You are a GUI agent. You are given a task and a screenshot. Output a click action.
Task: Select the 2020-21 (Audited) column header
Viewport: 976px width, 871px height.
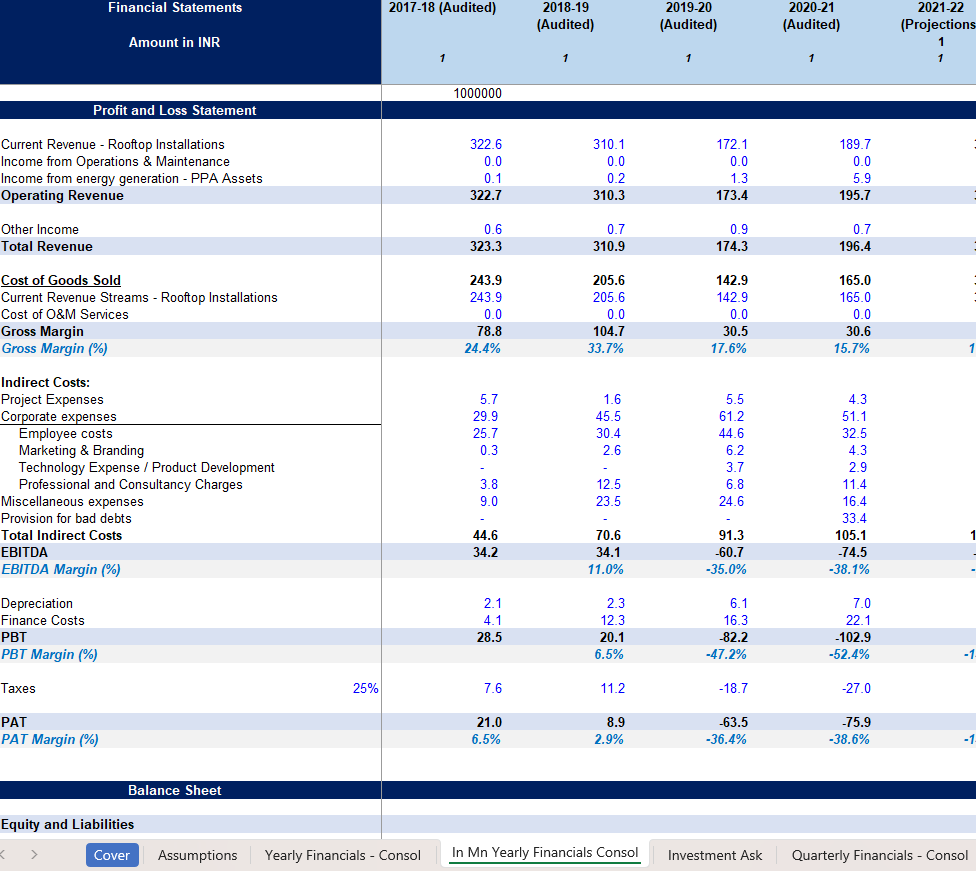[811, 16]
